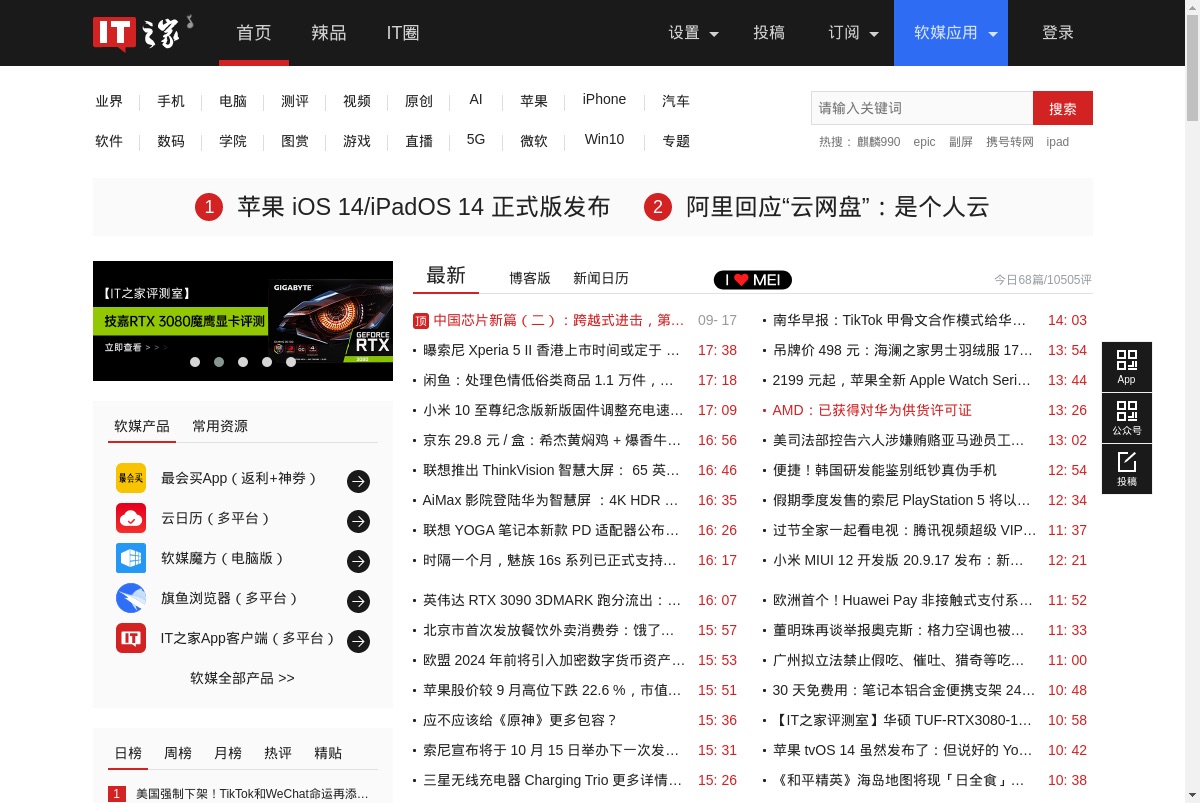1200x803 pixels.
Task: Click arrow button beside 旗鱼浏览器
Action: pos(358,602)
